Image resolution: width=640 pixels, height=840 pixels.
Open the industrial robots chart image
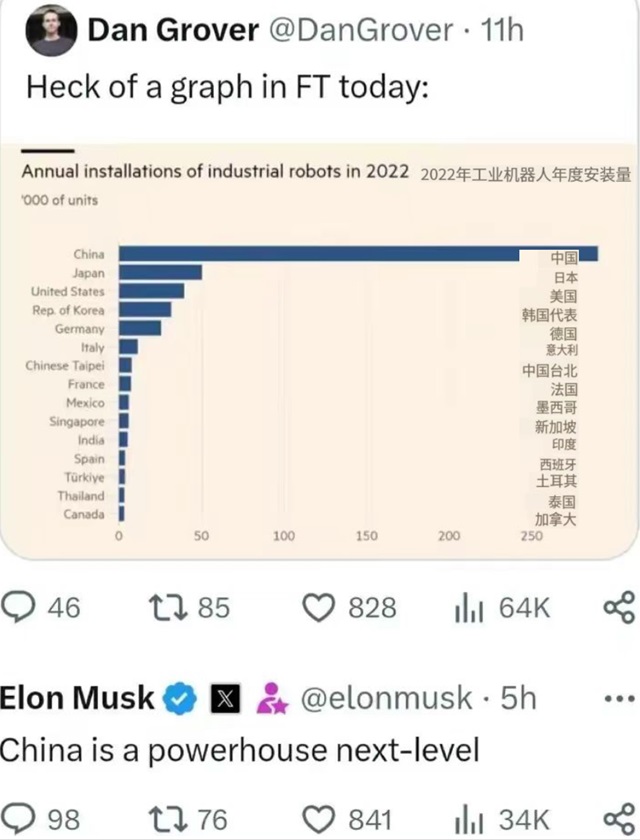tap(320, 351)
